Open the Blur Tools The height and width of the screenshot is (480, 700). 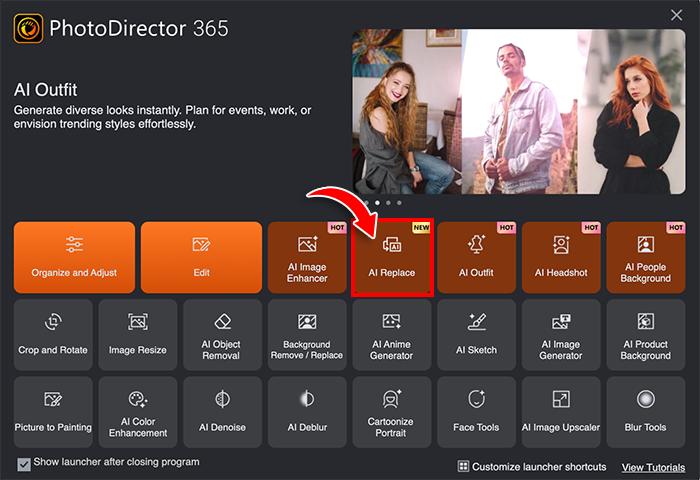pyautogui.click(x=645, y=412)
